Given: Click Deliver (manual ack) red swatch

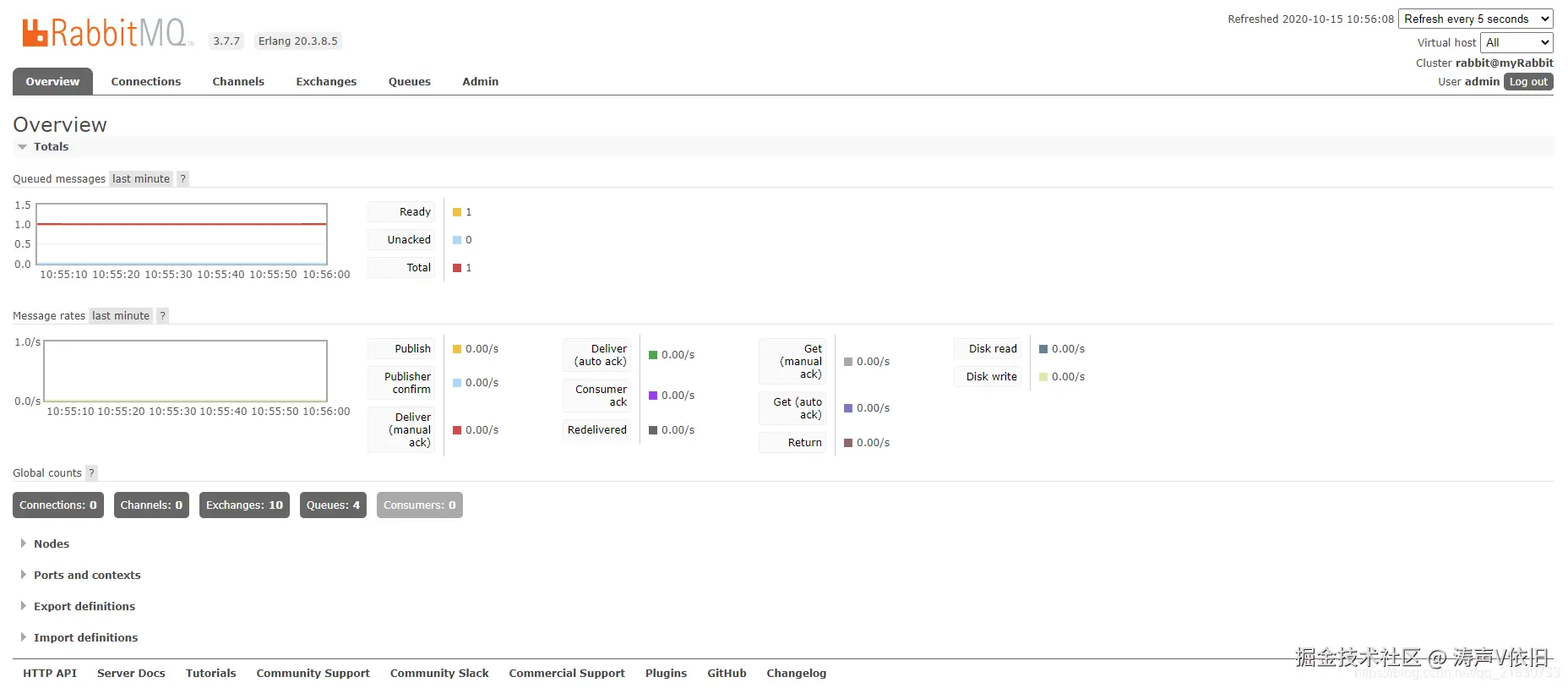Looking at the screenshot, I should (457, 430).
